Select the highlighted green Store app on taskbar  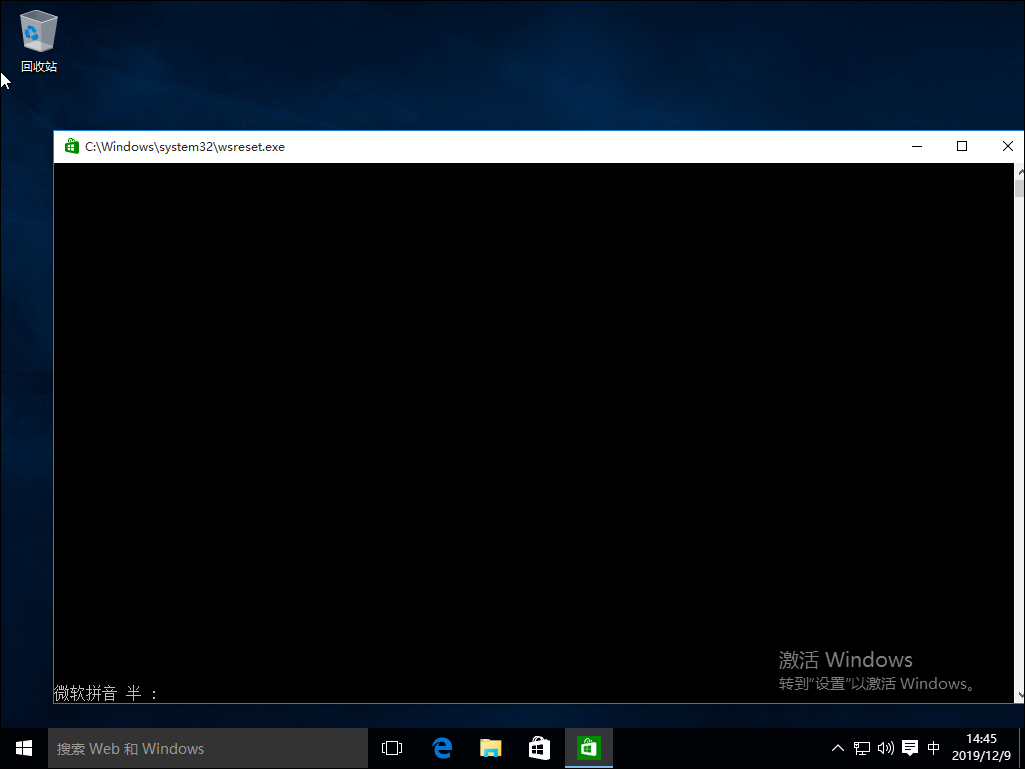[x=588, y=747]
